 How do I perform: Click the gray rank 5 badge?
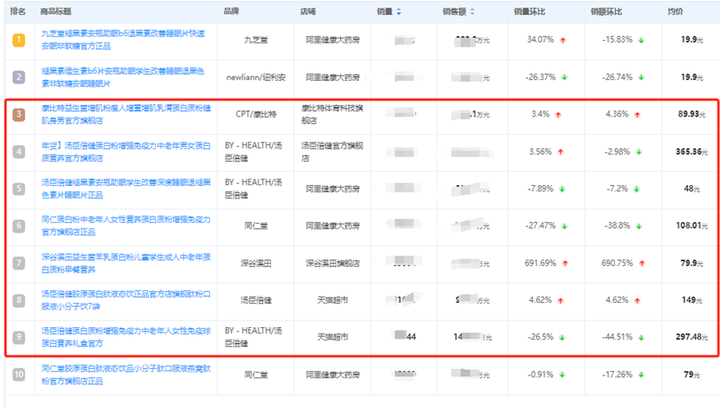pos(19,189)
